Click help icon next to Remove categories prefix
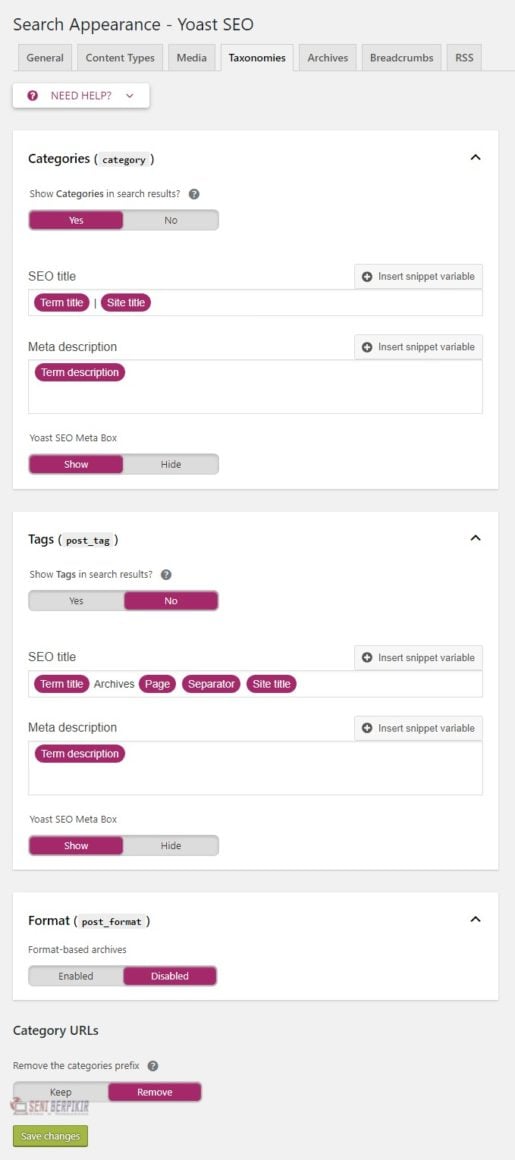This screenshot has width=515, height=1160. click(x=152, y=1066)
